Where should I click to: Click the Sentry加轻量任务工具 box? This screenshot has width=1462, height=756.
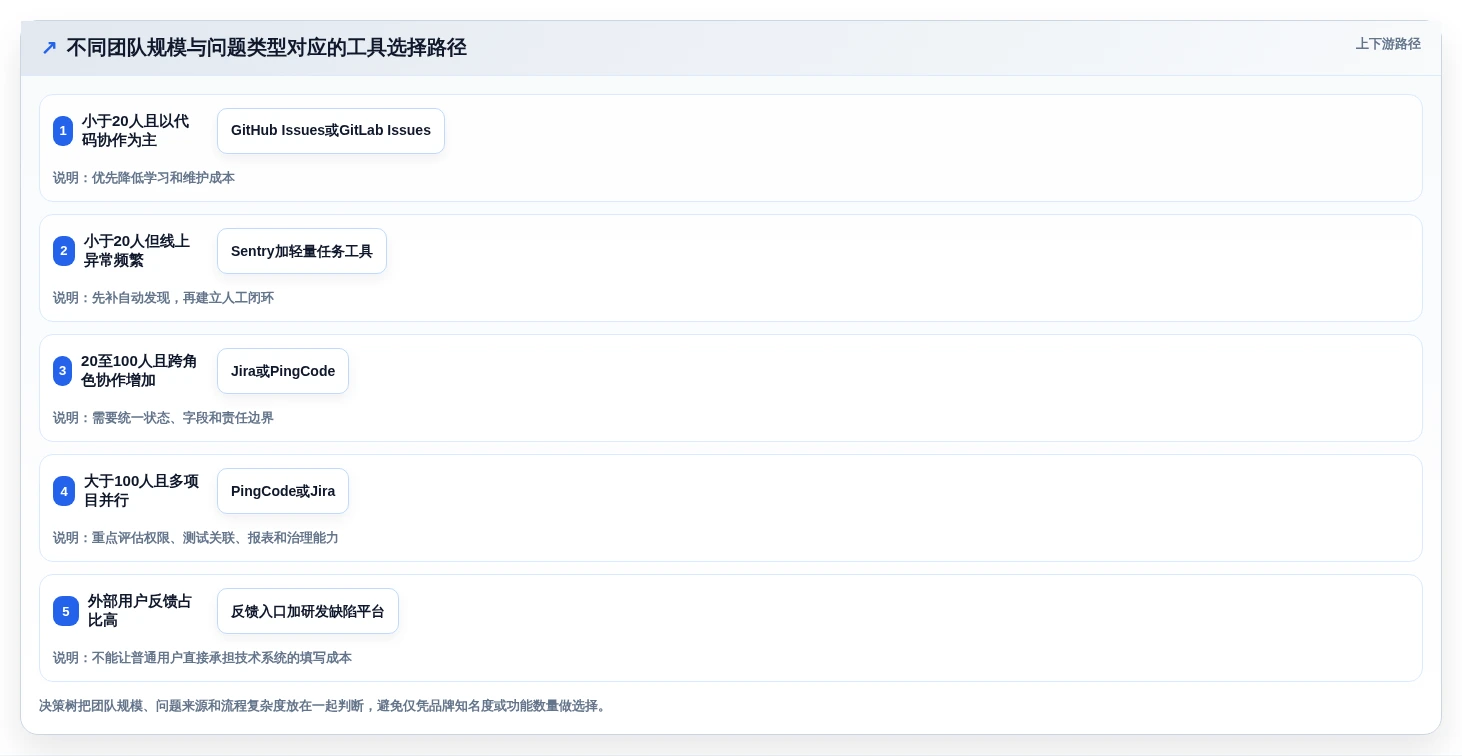(x=302, y=251)
